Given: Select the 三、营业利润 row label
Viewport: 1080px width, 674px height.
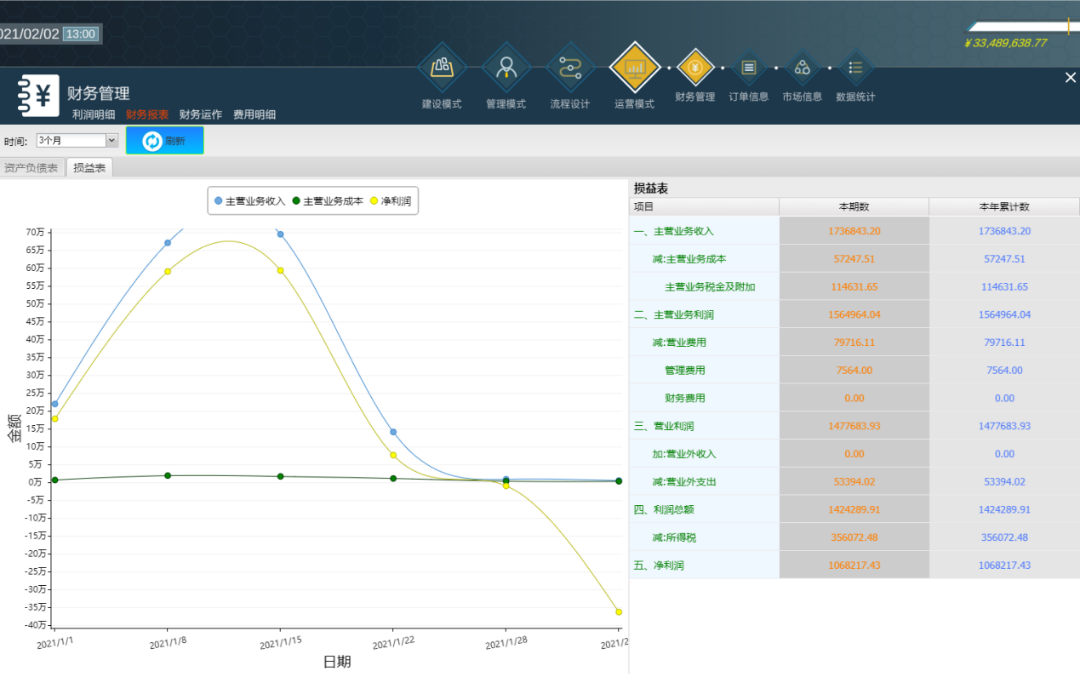Looking at the screenshot, I should (664, 426).
